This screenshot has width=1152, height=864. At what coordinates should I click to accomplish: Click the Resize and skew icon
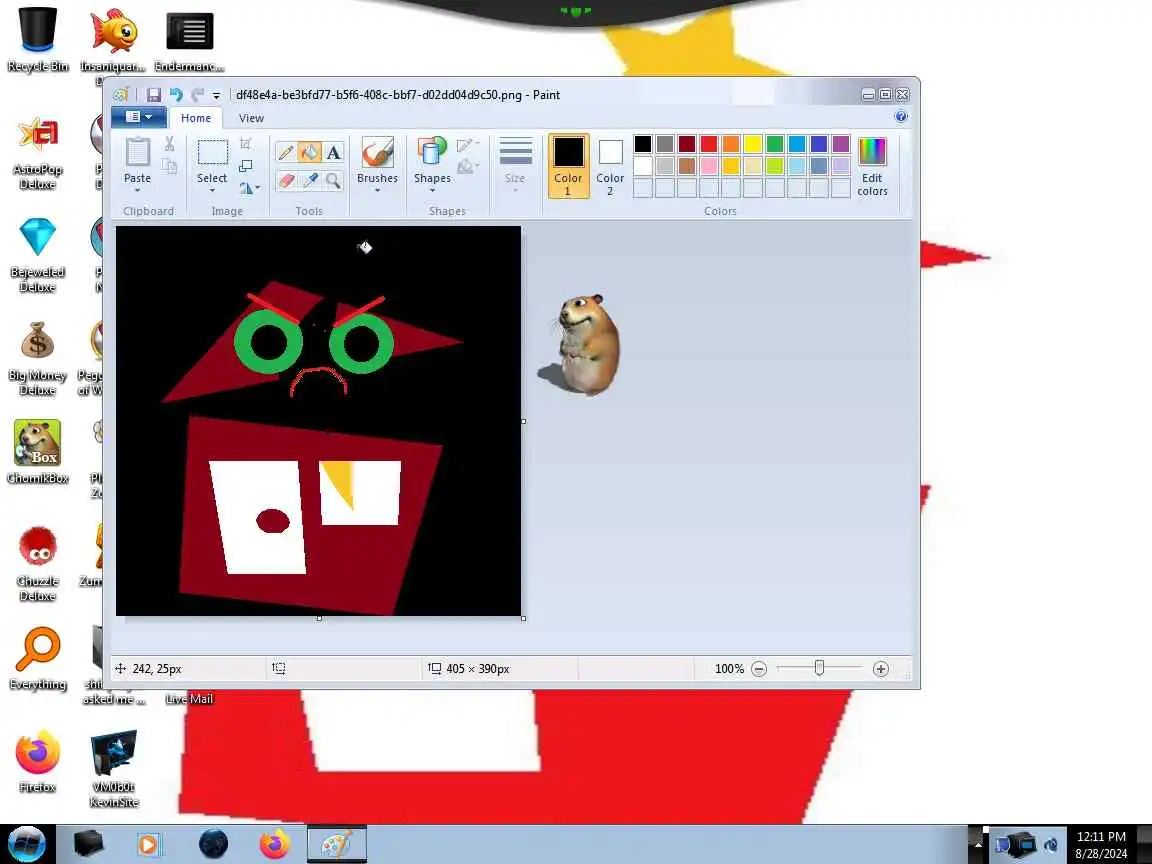[246, 166]
